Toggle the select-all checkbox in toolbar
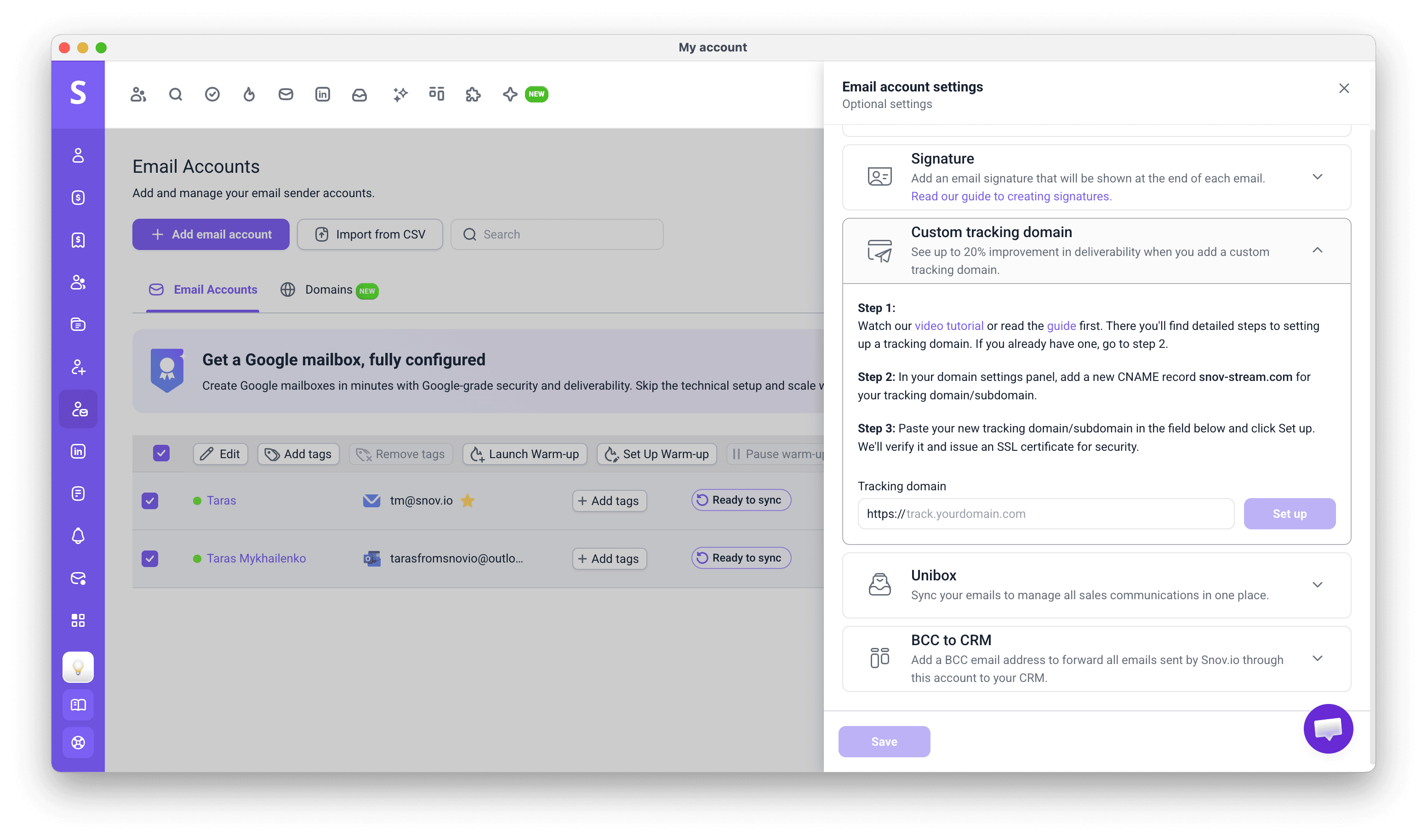 coord(161,454)
